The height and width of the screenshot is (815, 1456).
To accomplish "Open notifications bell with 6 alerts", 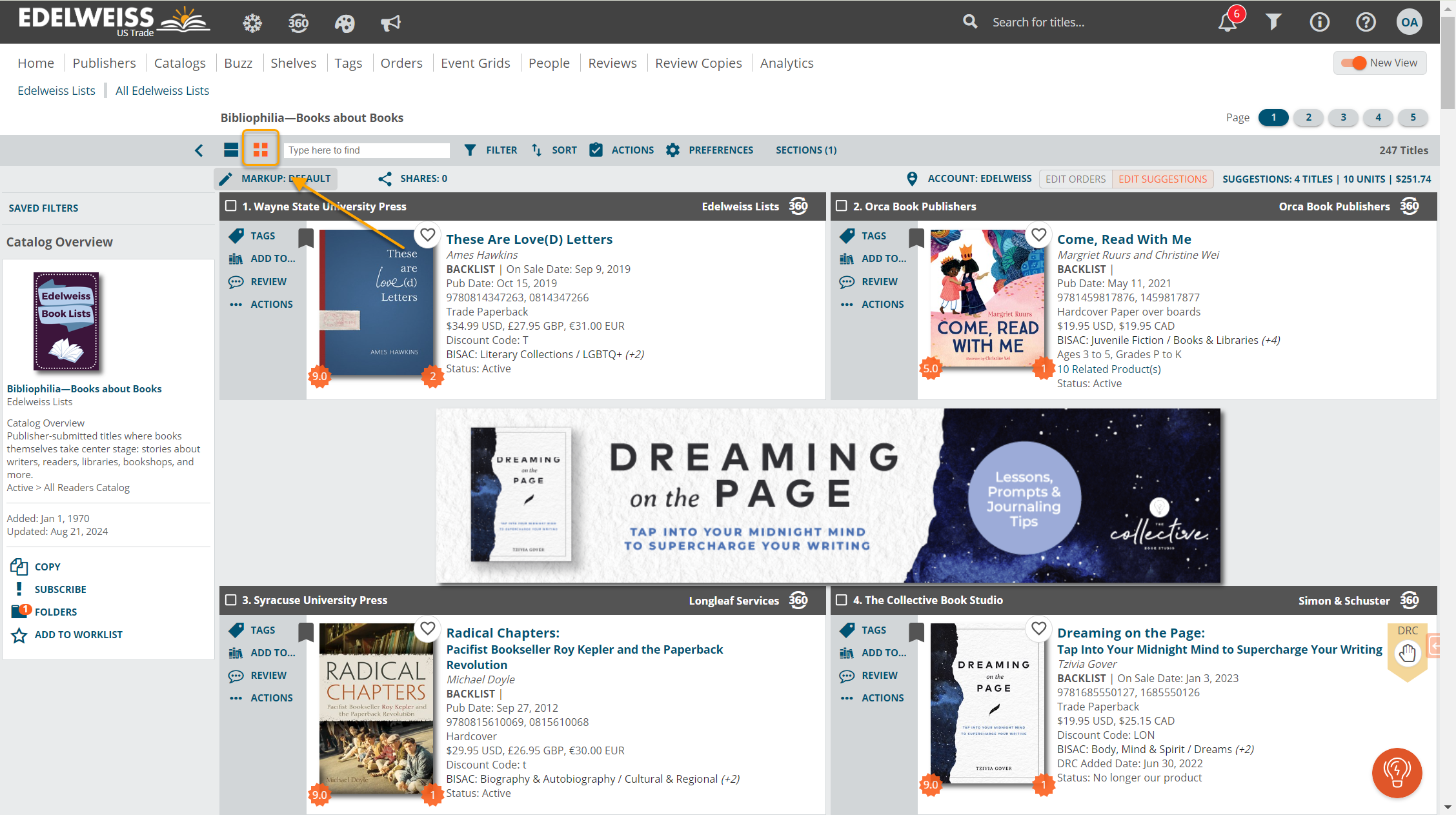I will [1228, 23].
